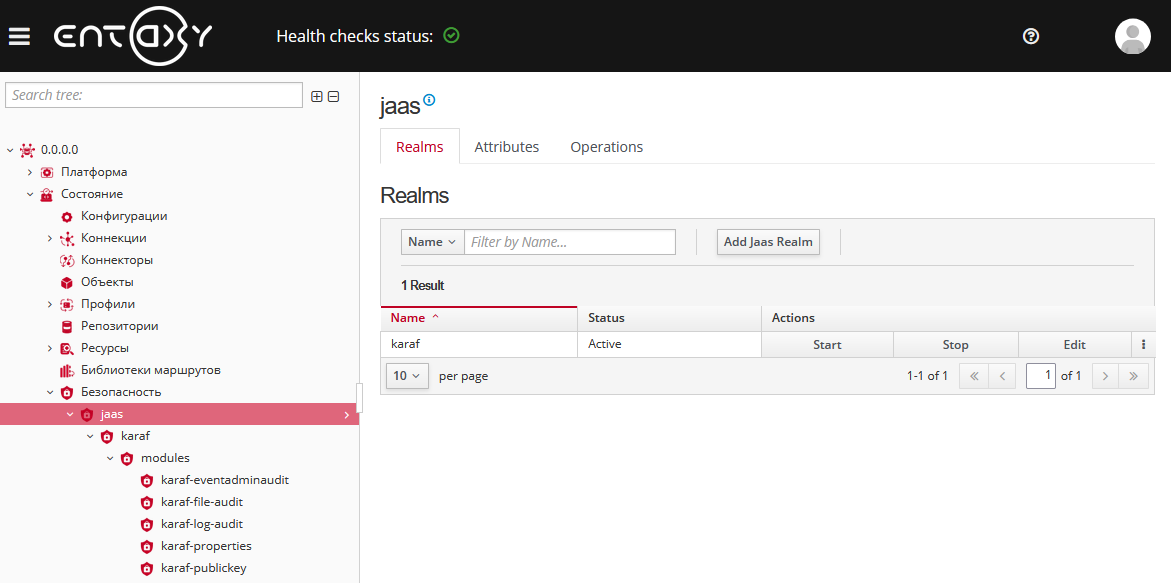Click Stop for the karaf realm

[955, 344]
